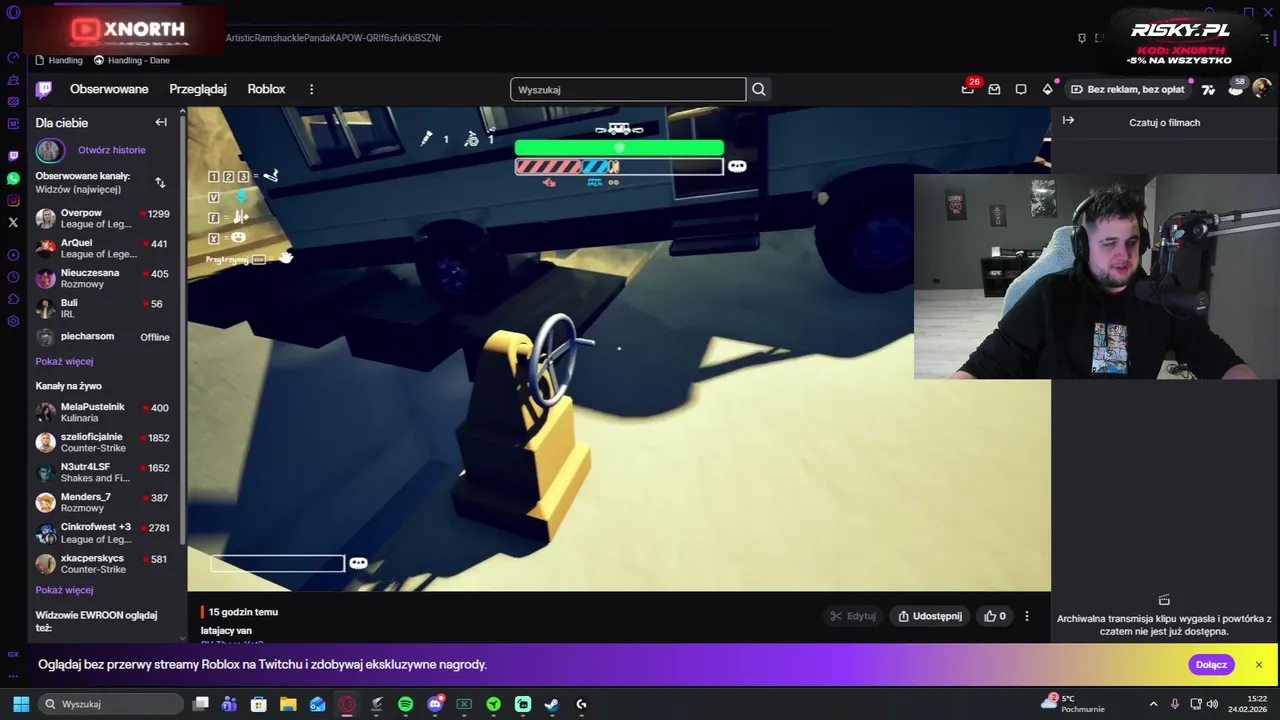Viewport: 1280px width, 720px height.
Task: Open Instagram in Opera sidebar
Action: 13,200
